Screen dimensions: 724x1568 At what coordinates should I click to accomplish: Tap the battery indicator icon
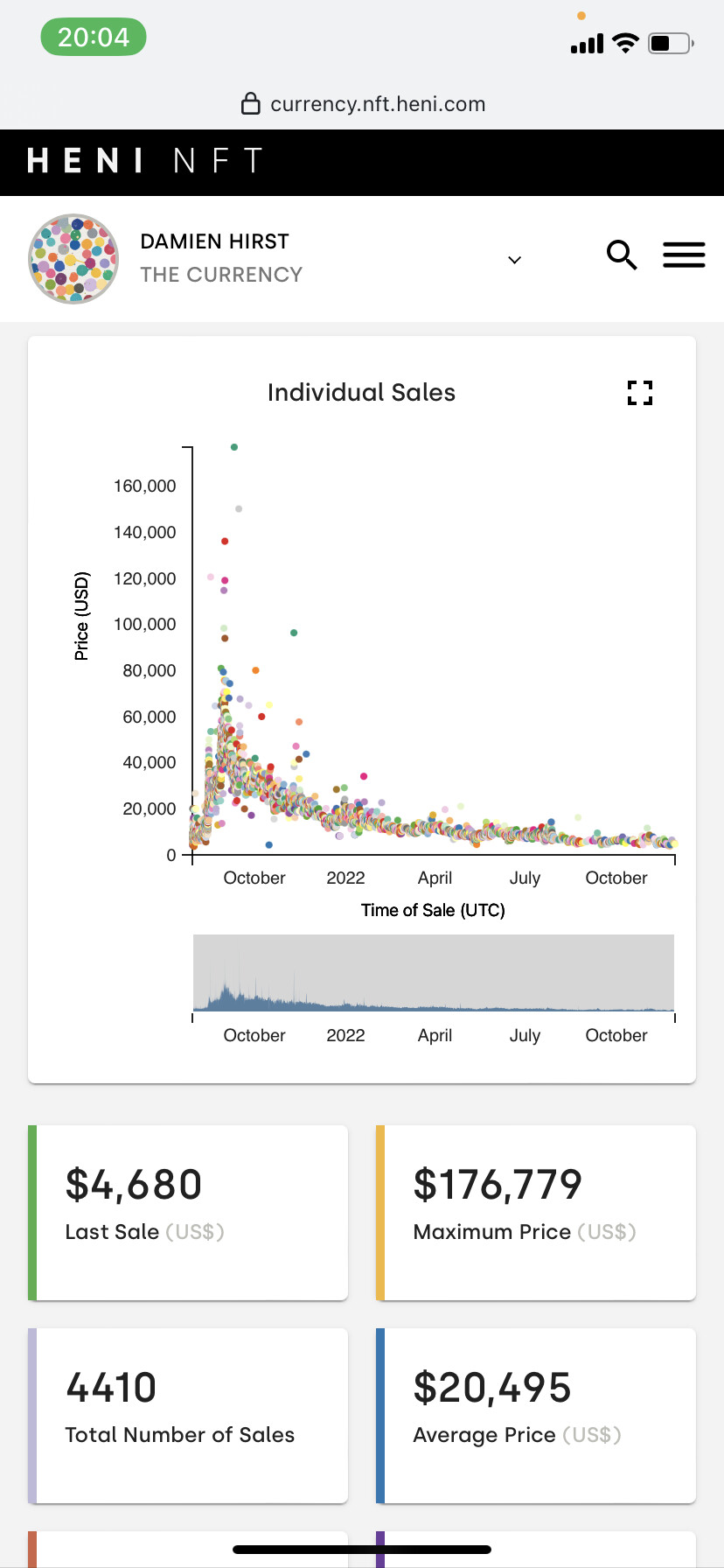[x=671, y=43]
